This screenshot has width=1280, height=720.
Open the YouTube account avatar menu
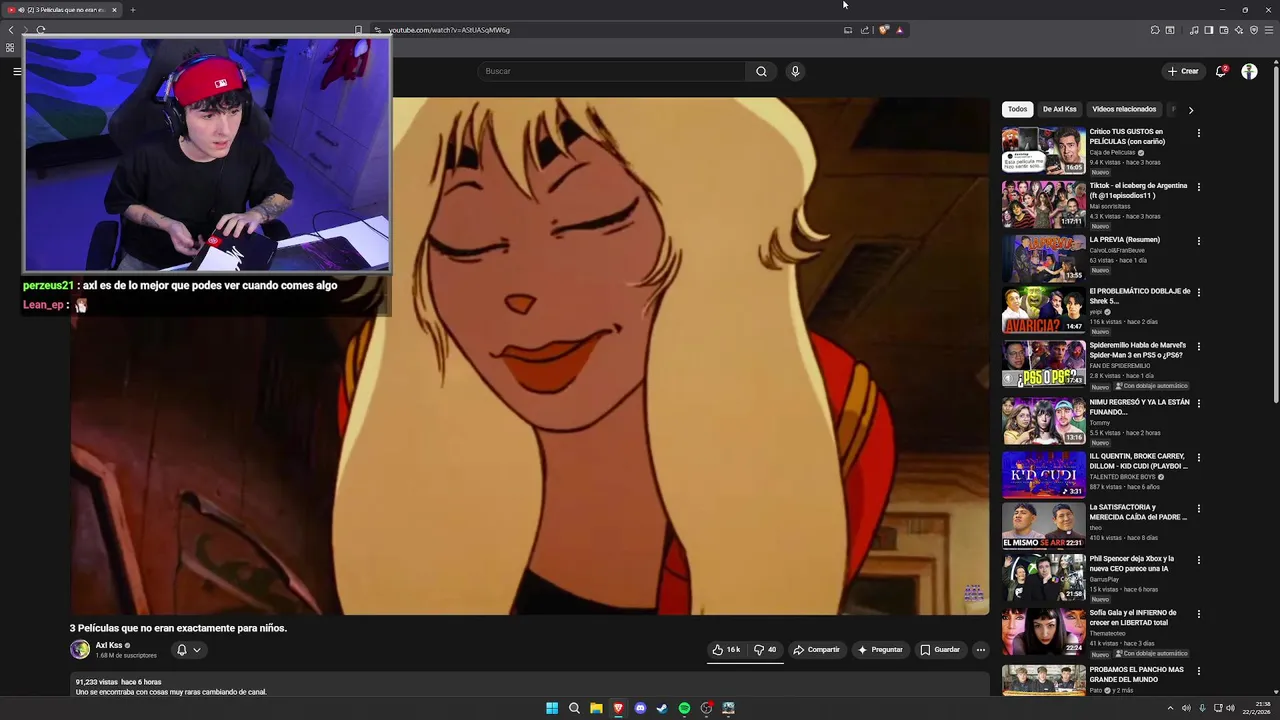(x=1249, y=71)
